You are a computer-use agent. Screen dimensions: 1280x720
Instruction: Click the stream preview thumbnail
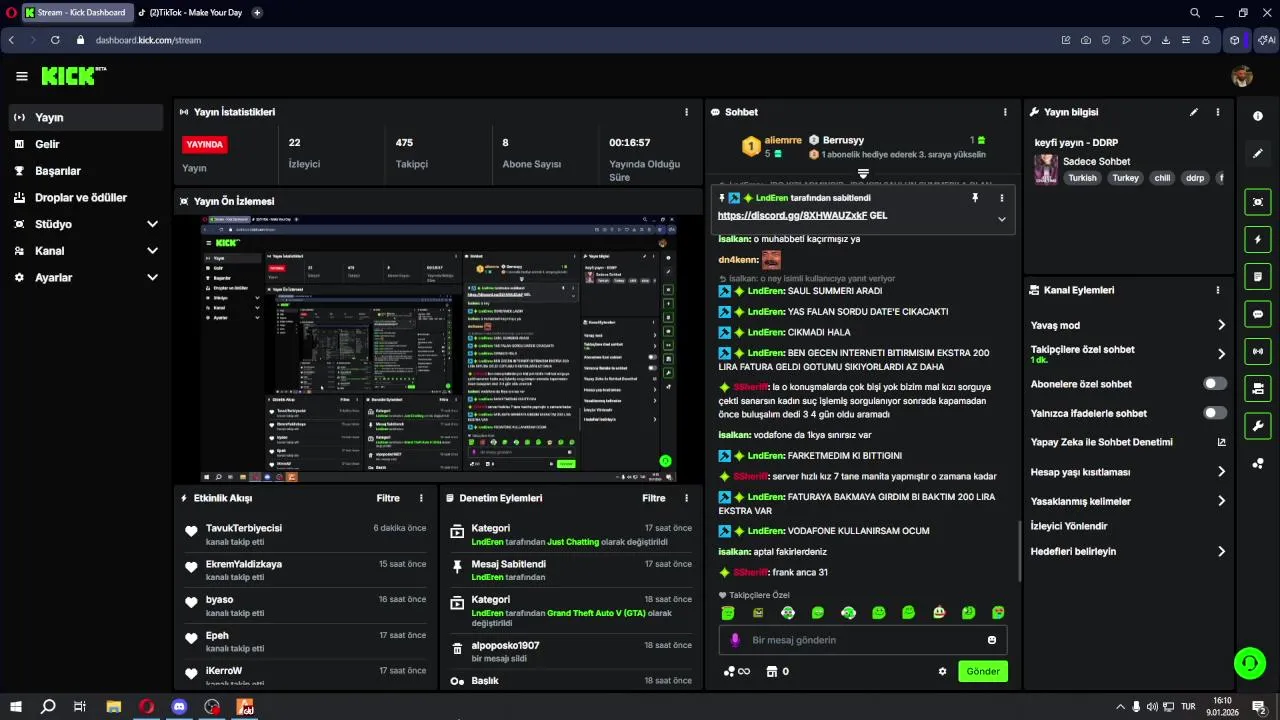(x=438, y=349)
